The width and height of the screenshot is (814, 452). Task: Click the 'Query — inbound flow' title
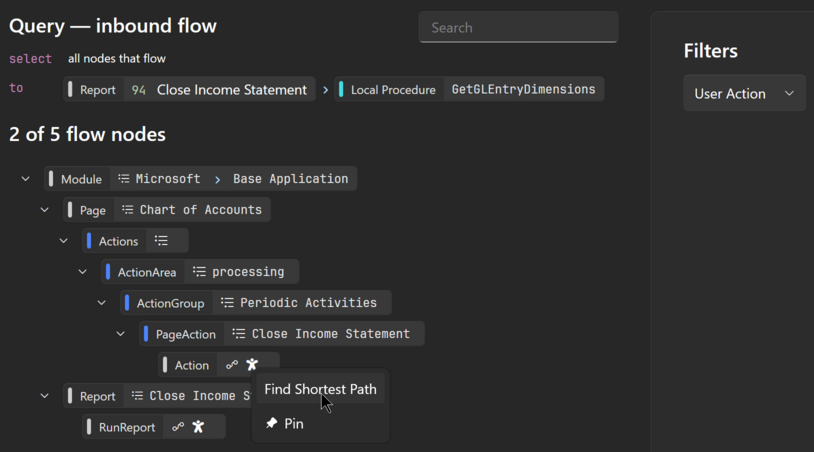[113, 26]
